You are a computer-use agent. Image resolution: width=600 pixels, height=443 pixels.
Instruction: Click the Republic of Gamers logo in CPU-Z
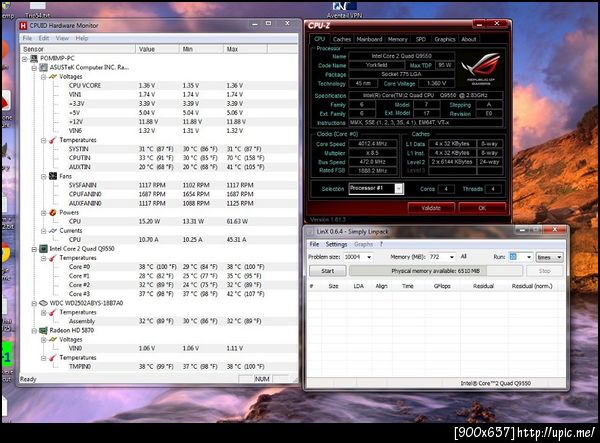tap(481, 69)
